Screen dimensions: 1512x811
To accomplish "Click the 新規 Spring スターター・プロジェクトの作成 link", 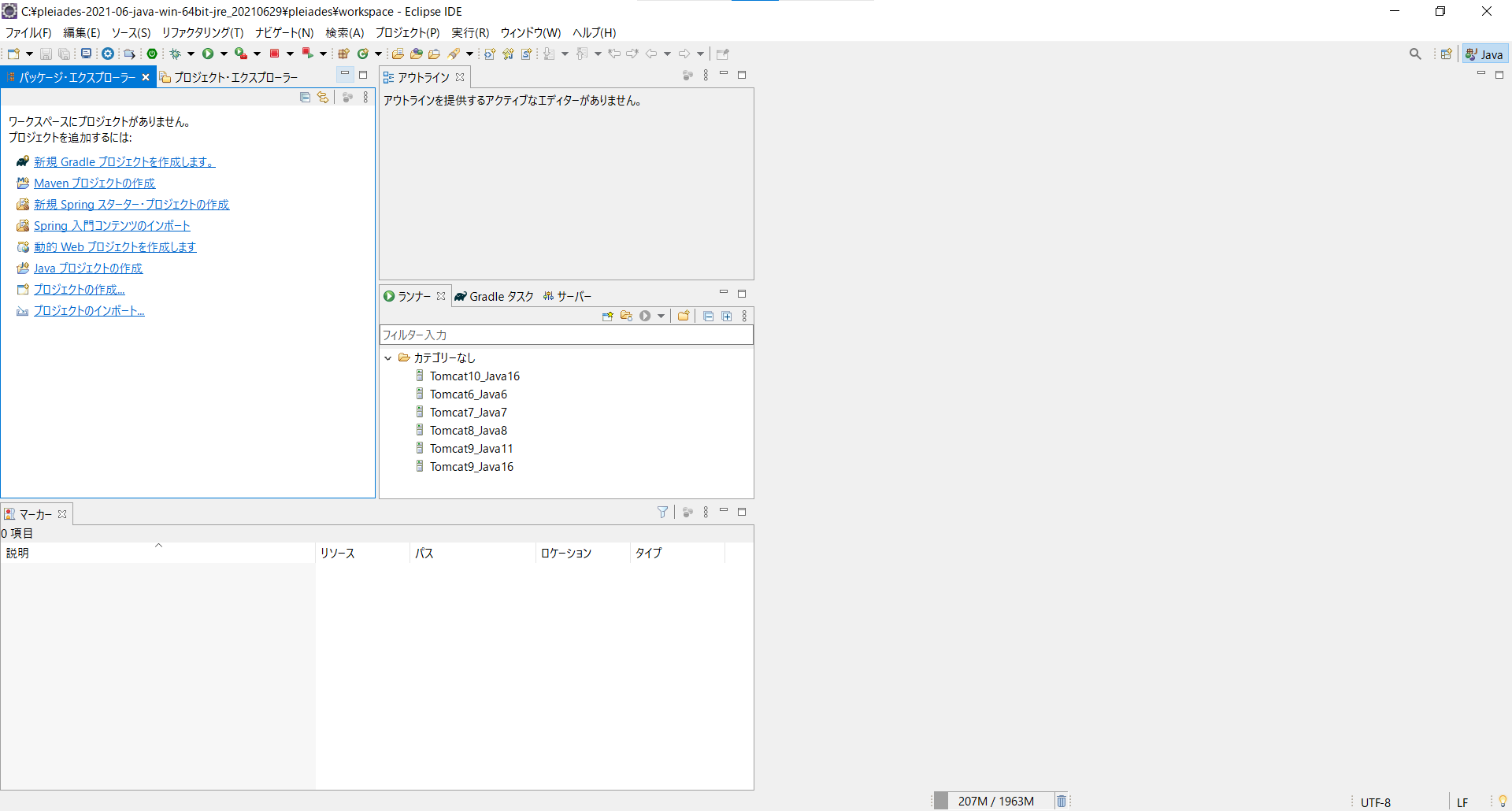I will tap(132, 204).
